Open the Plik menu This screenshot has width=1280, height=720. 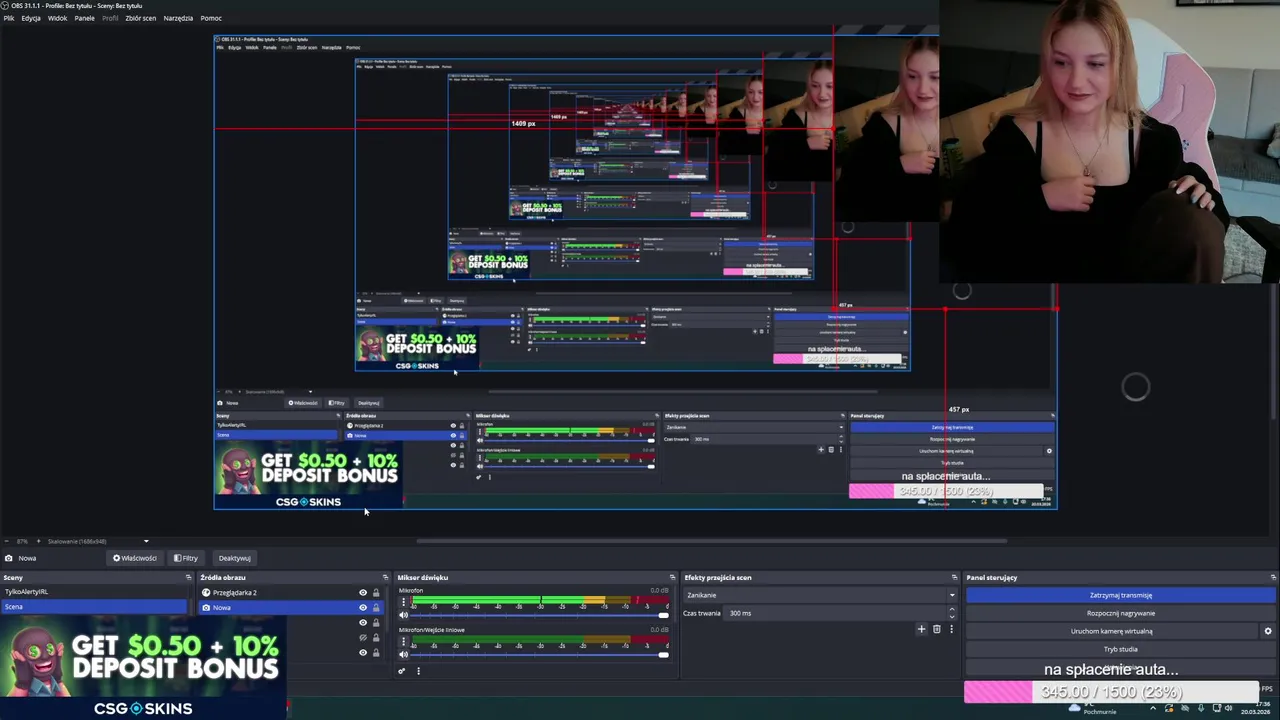pos(9,18)
